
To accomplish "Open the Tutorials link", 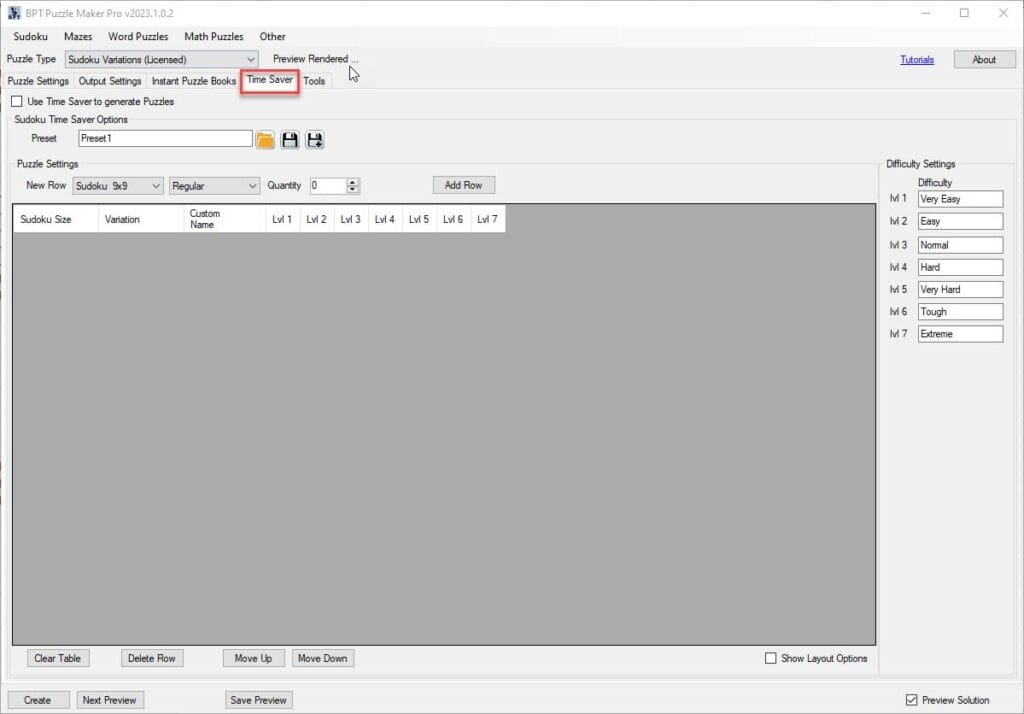I will point(916,60).
